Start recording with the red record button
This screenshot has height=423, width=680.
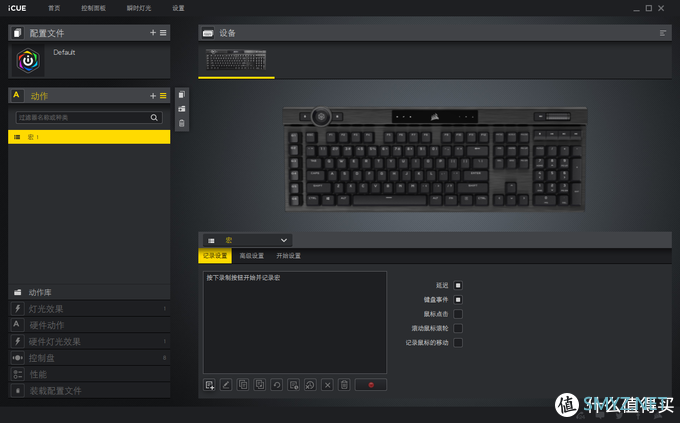coord(371,385)
